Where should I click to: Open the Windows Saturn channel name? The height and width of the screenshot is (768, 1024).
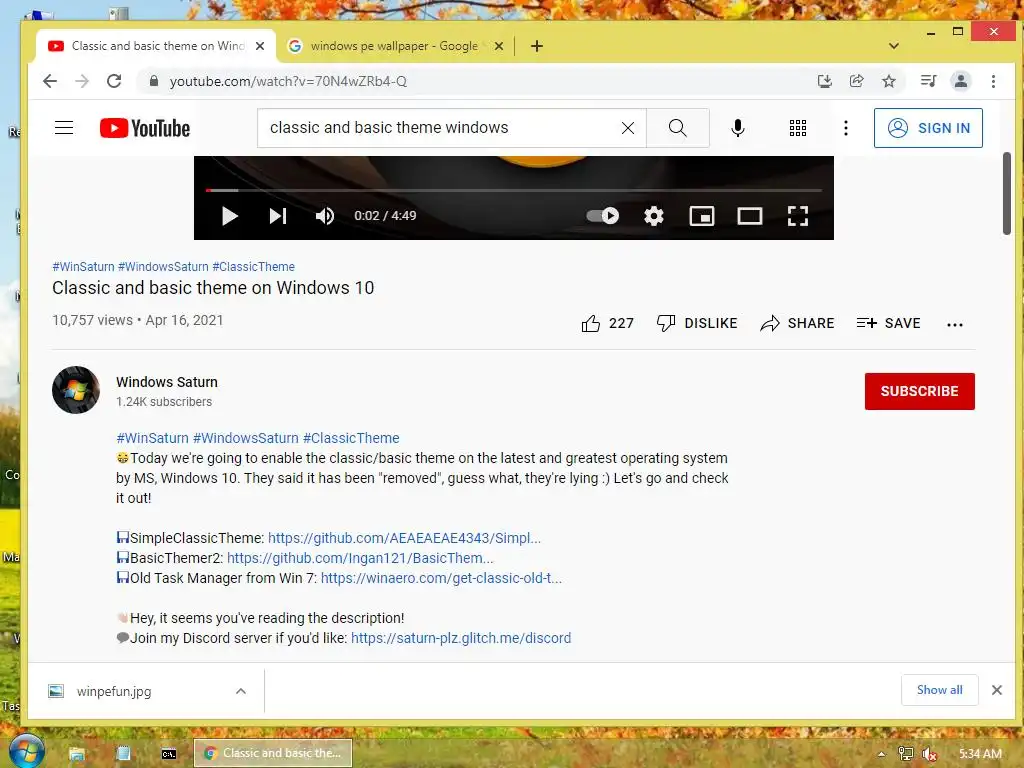(167, 382)
